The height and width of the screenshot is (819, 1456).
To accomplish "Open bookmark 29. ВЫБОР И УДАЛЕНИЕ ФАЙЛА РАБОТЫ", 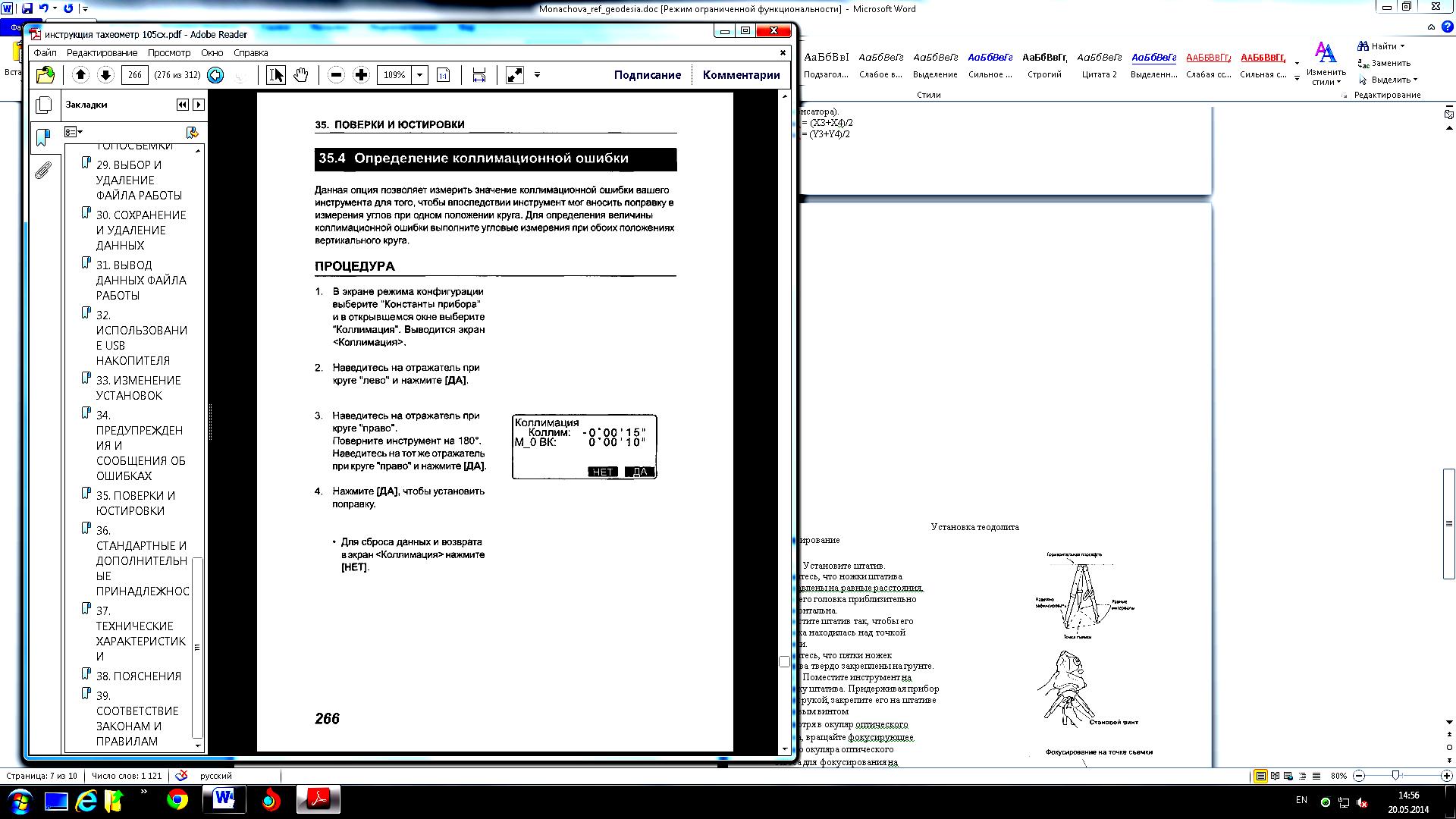I will click(x=139, y=180).
